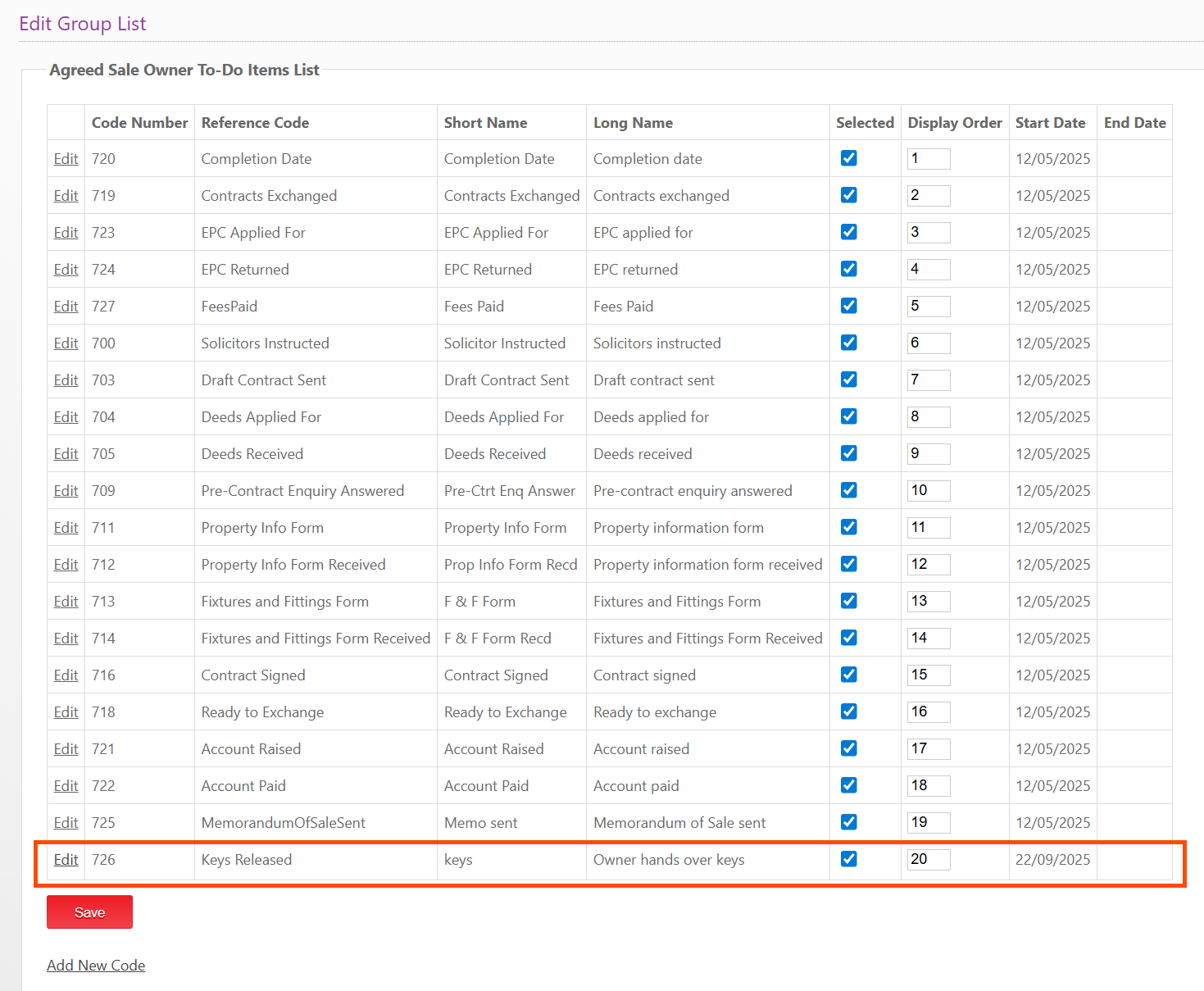
Task: Focus display order field for EPC Applied For
Action: tap(929, 233)
